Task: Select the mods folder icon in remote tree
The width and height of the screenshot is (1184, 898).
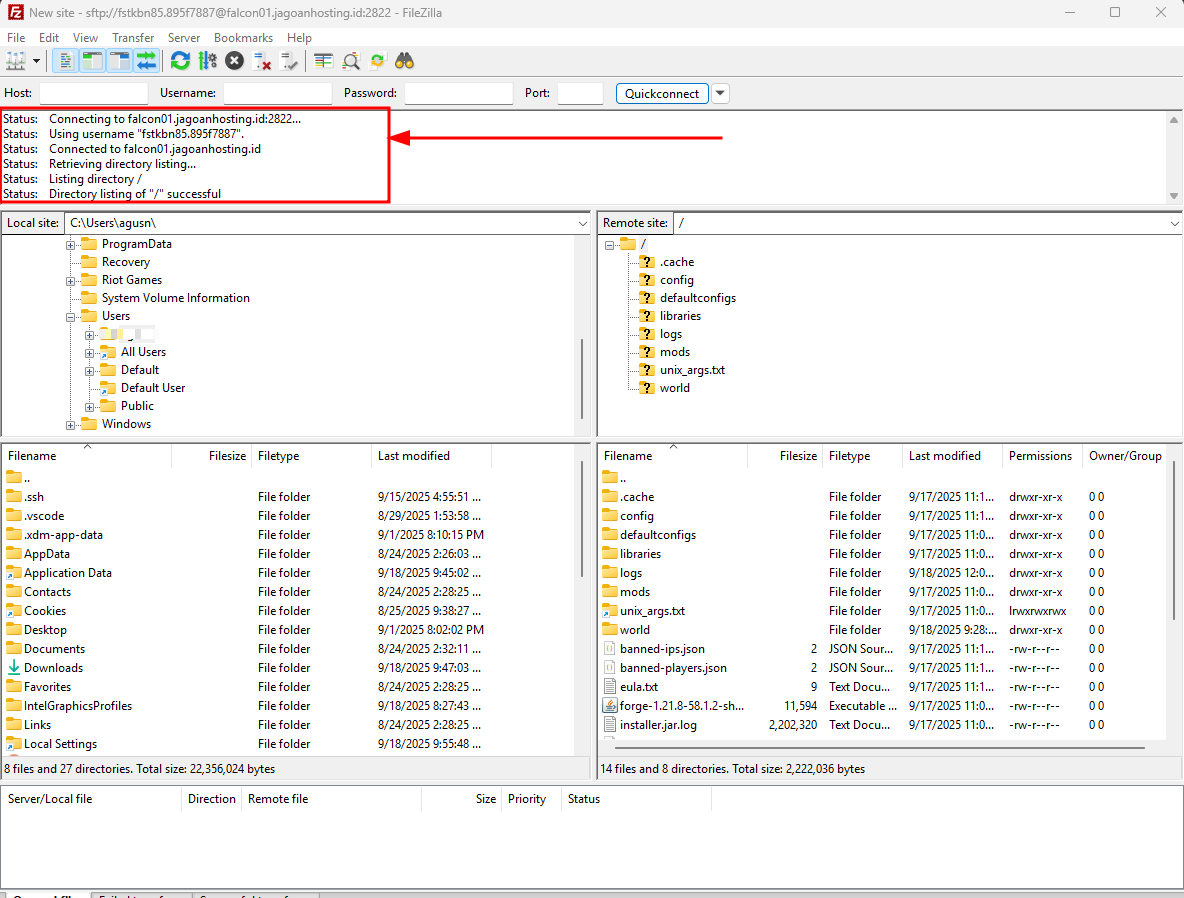Action: [x=646, y=351]
